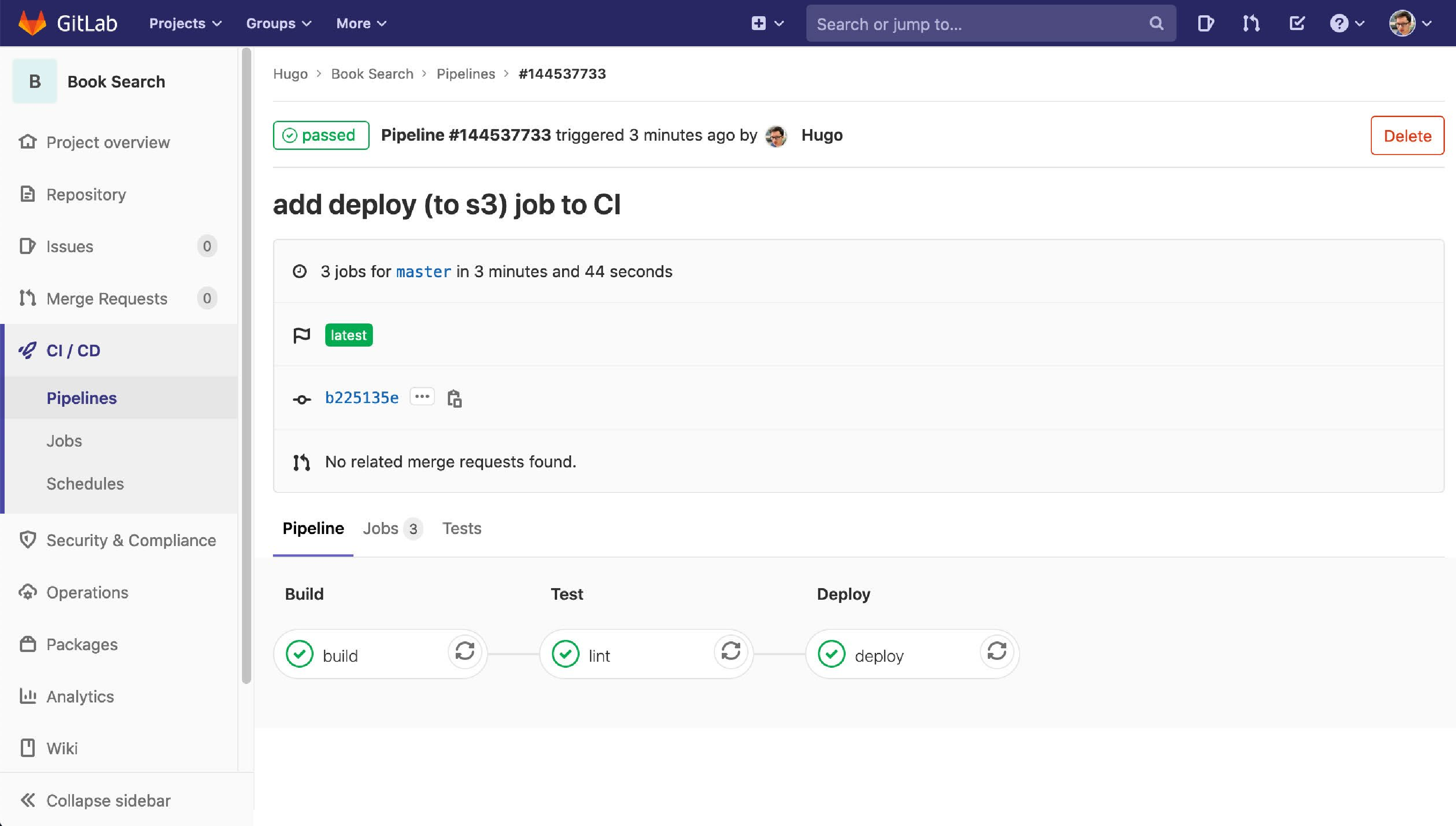Open the user avatar menu

click(1410, 23)
